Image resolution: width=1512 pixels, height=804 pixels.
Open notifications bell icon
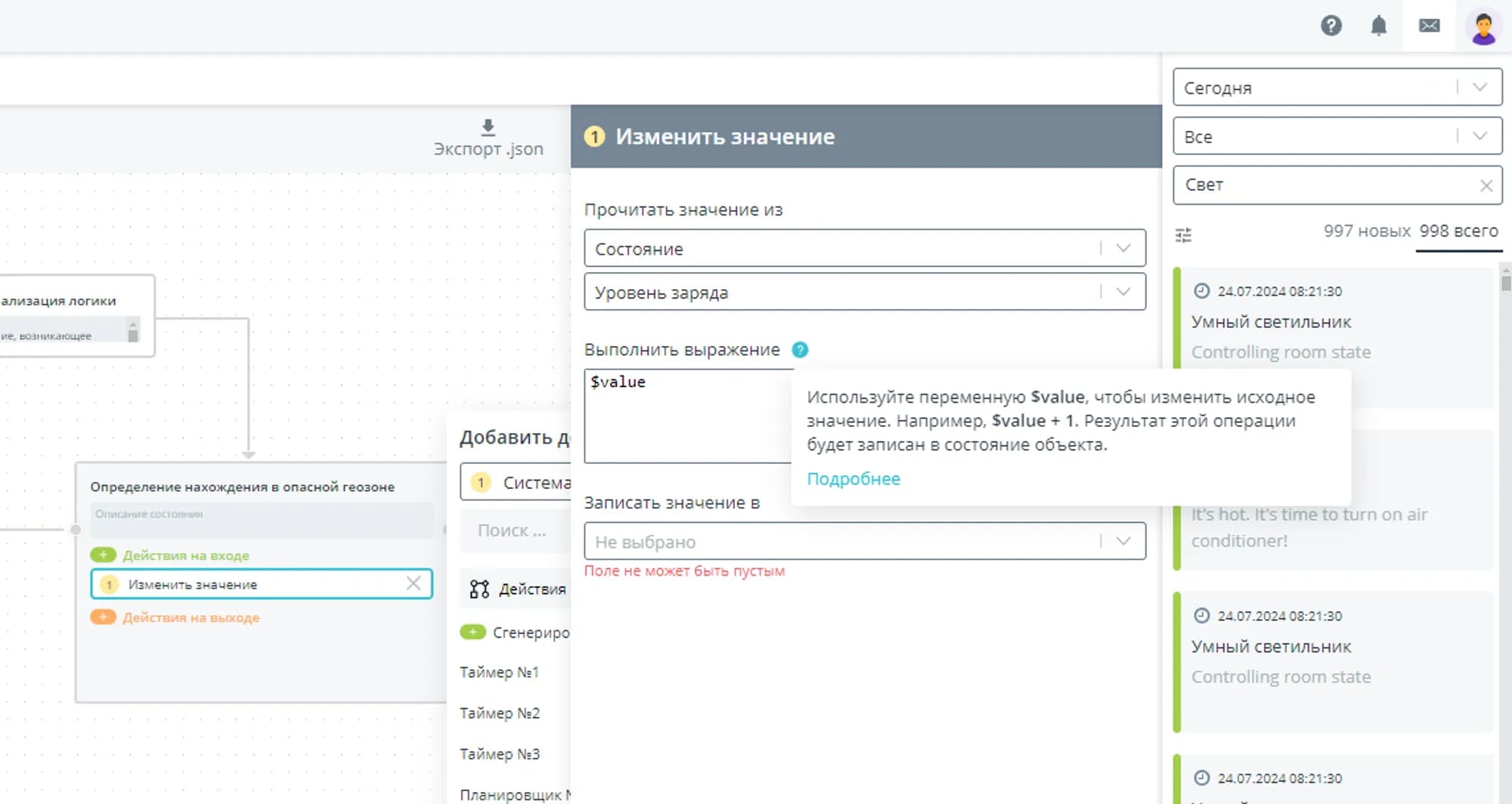pos(1378,26)
